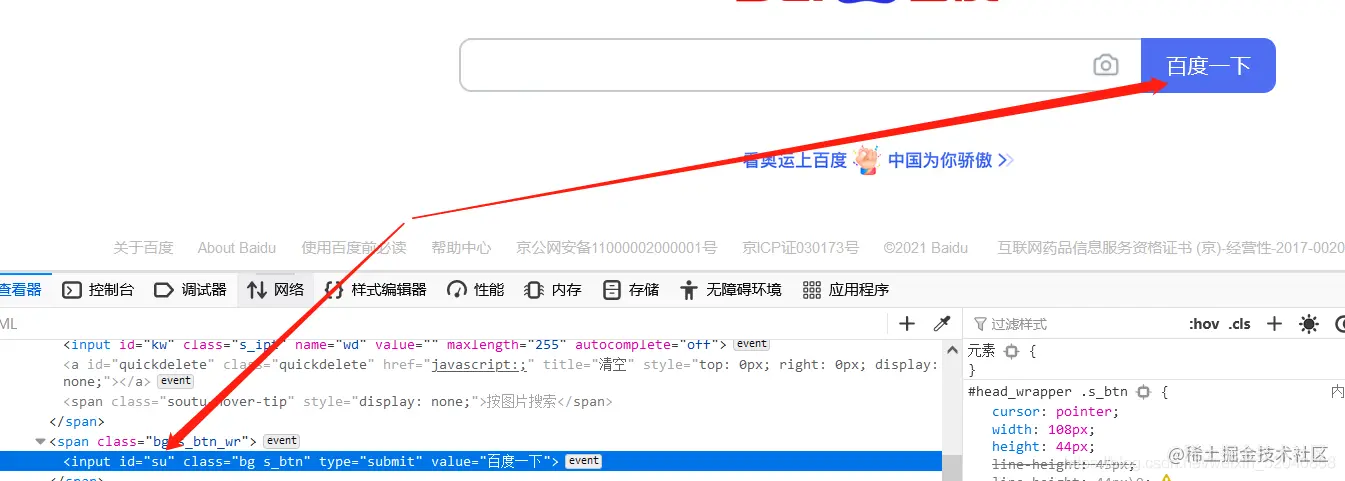The image size is (1345, 481).
Task: Select the input id="su" element row
Action: click(470, 461)
